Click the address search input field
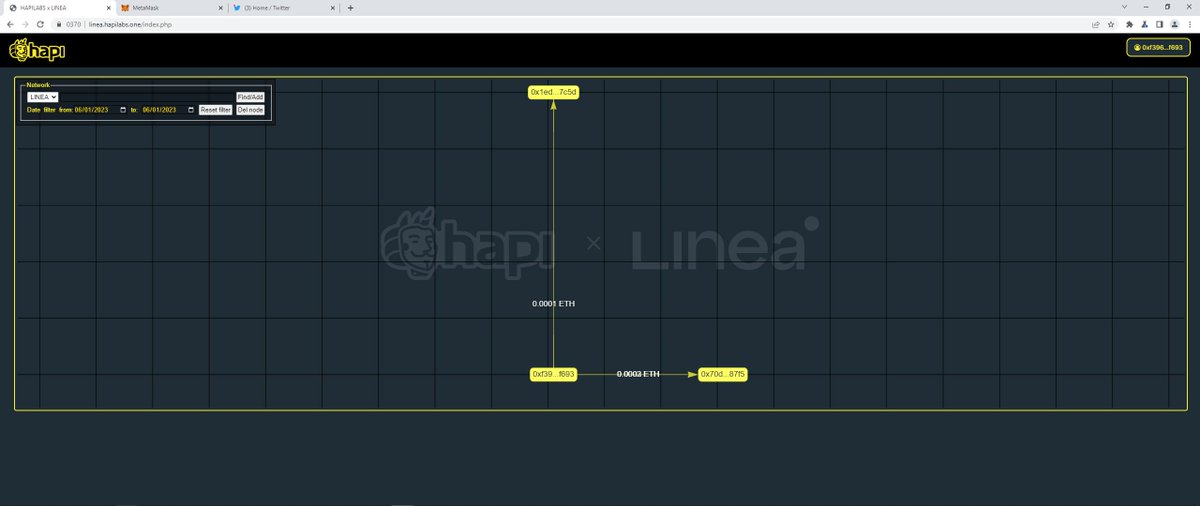 coord(147,97)
